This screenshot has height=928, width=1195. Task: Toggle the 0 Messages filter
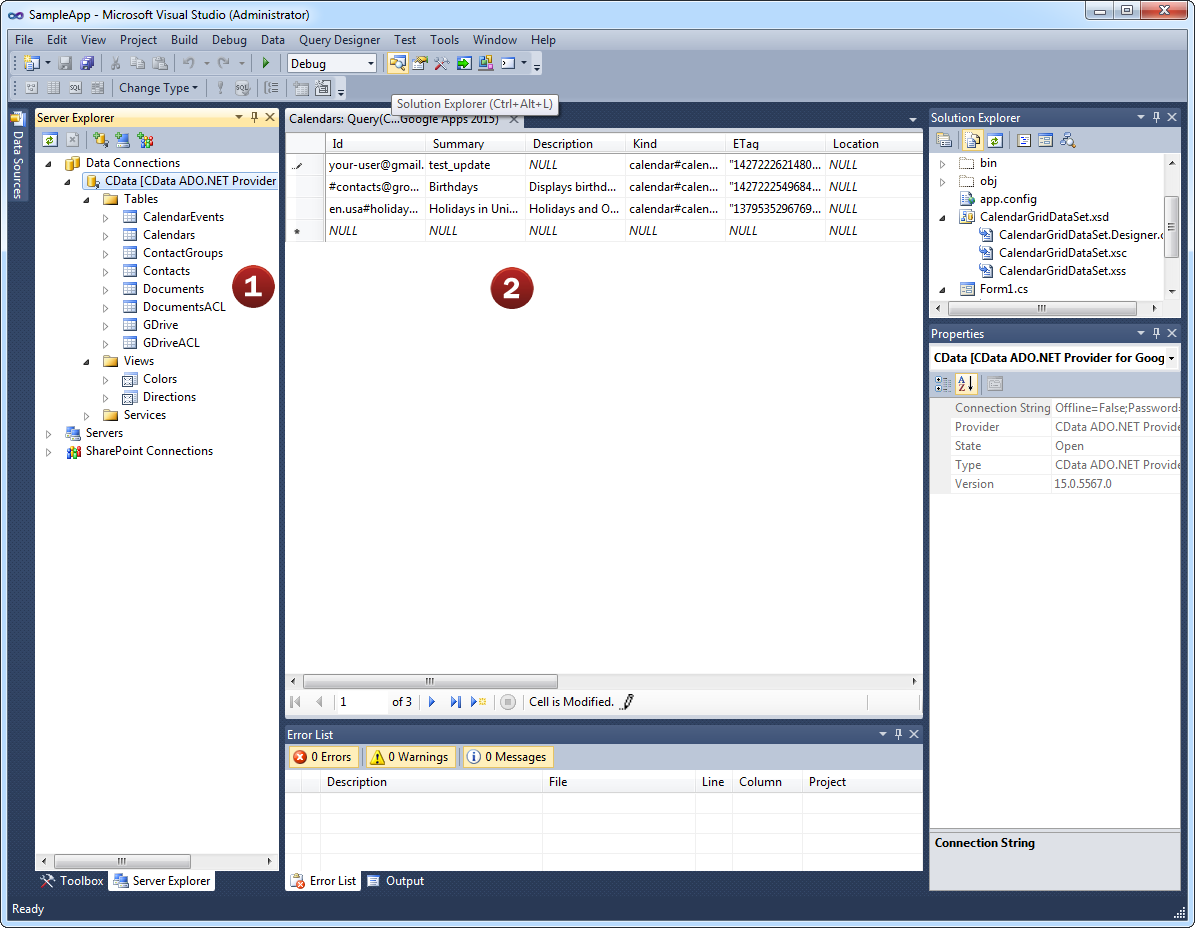(507, 757)
